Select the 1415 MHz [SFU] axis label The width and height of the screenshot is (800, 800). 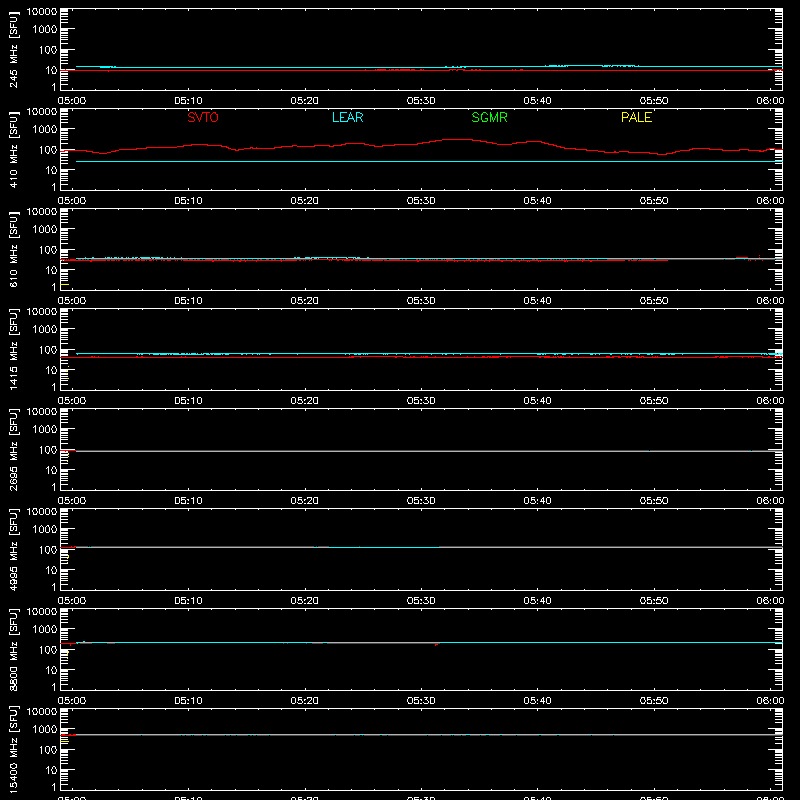click(x=14, y=349)
